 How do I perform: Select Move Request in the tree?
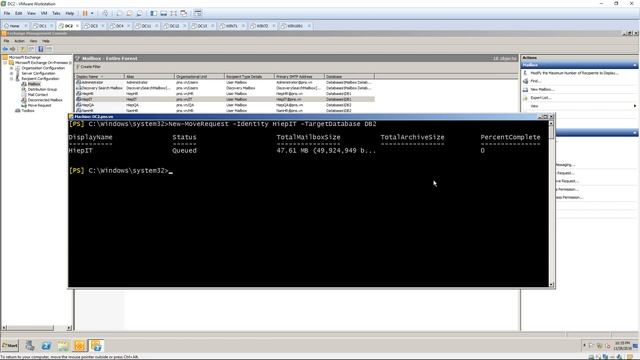[39, 105]
